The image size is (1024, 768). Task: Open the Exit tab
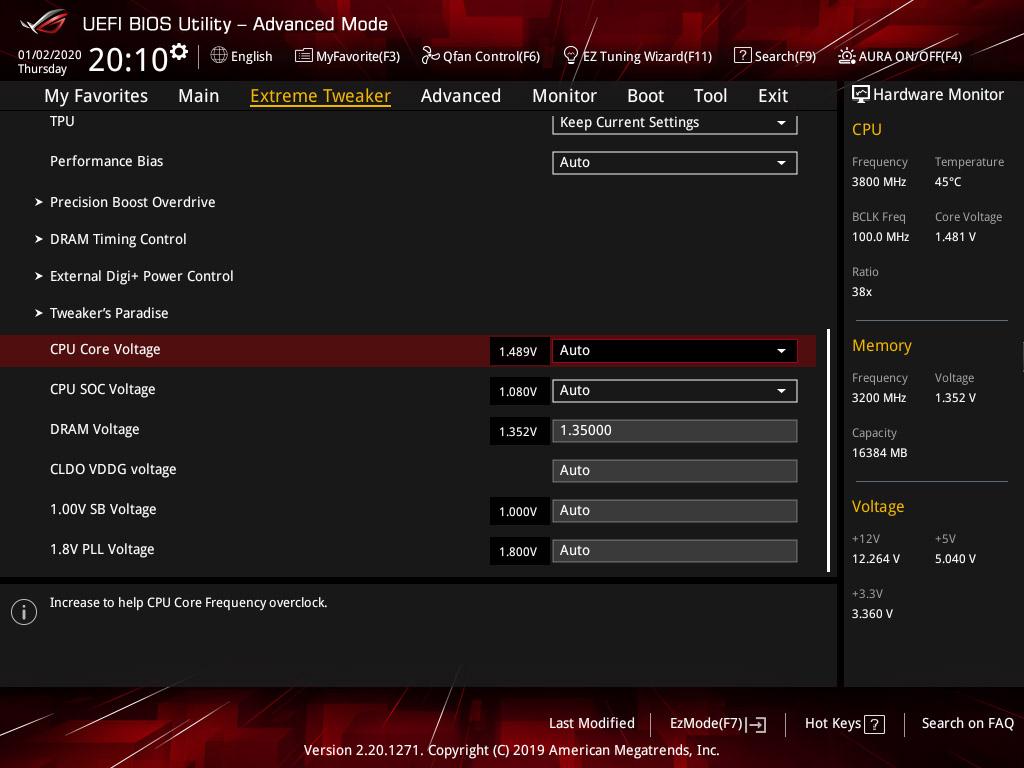773,96
